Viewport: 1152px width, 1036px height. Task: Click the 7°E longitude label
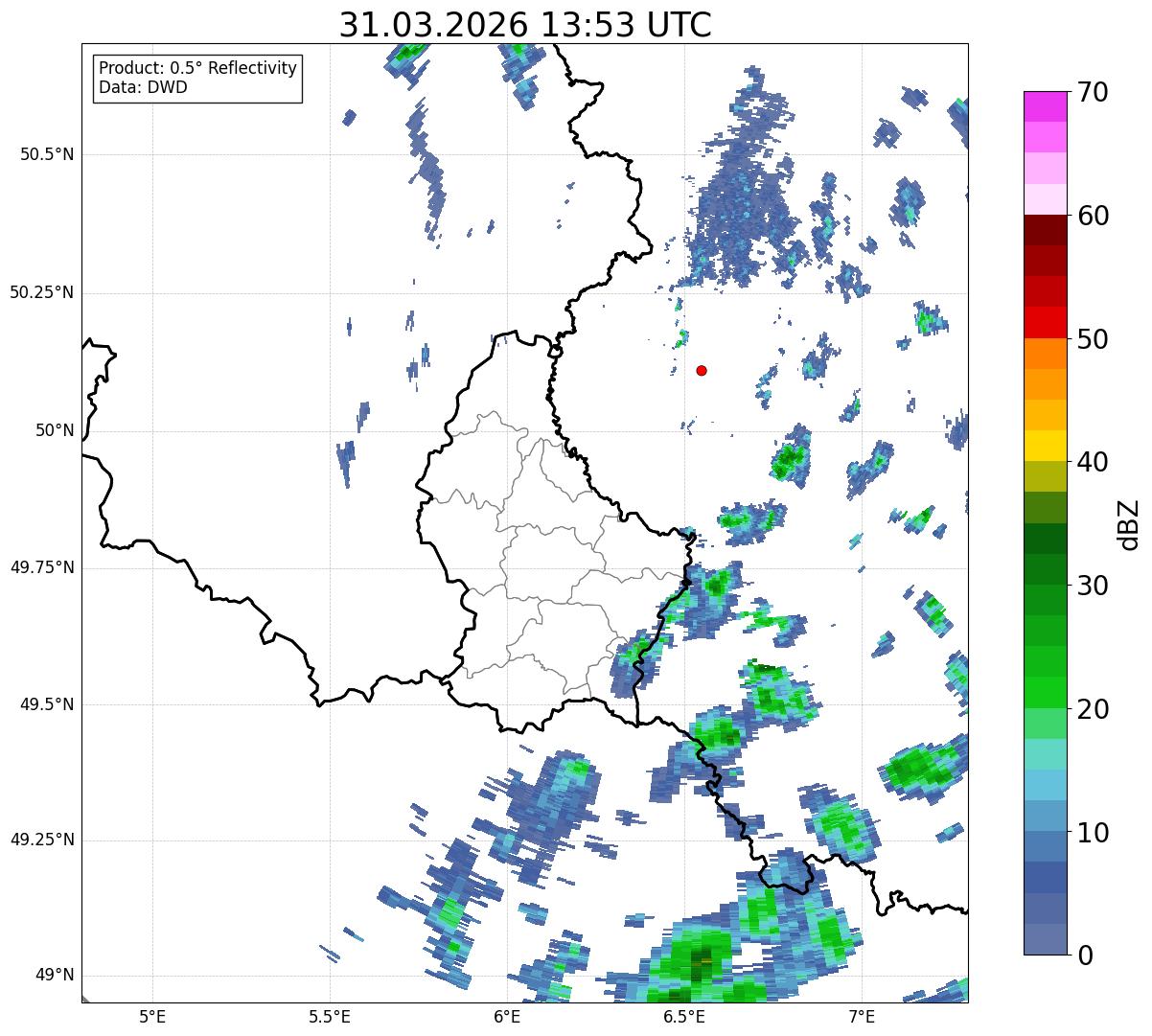tap(862, 1016)
